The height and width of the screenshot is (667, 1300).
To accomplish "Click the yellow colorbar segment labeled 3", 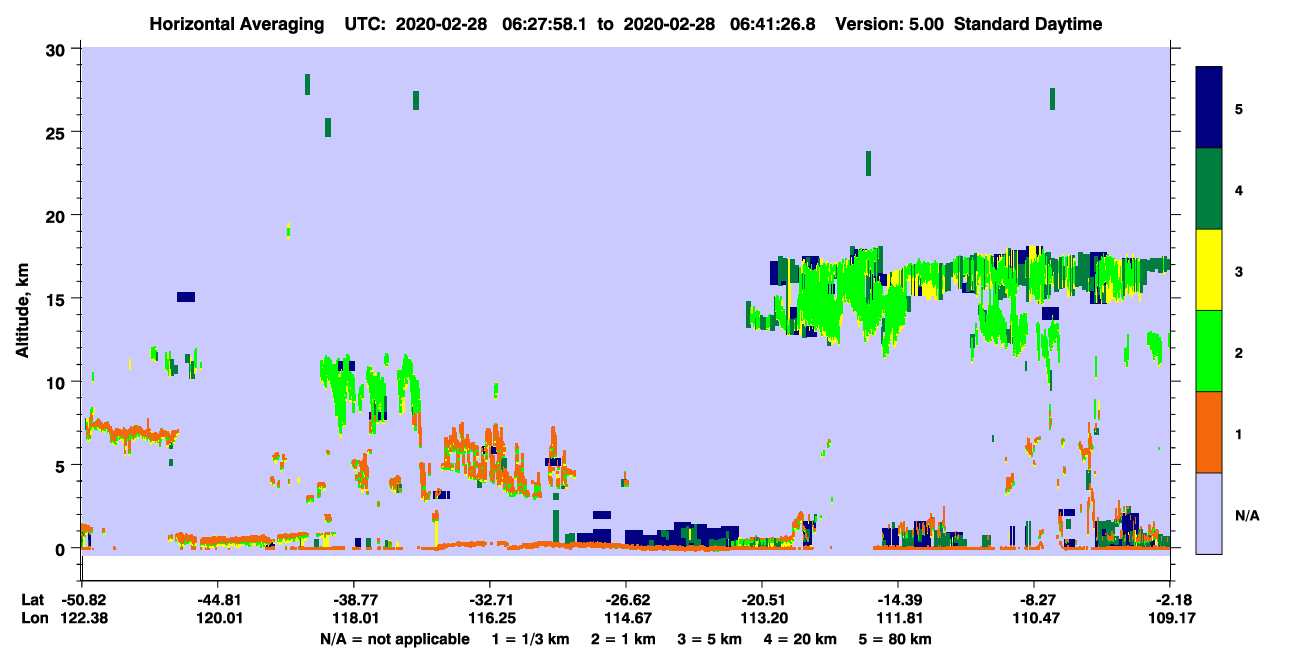I will click(x=1209, y=270).
